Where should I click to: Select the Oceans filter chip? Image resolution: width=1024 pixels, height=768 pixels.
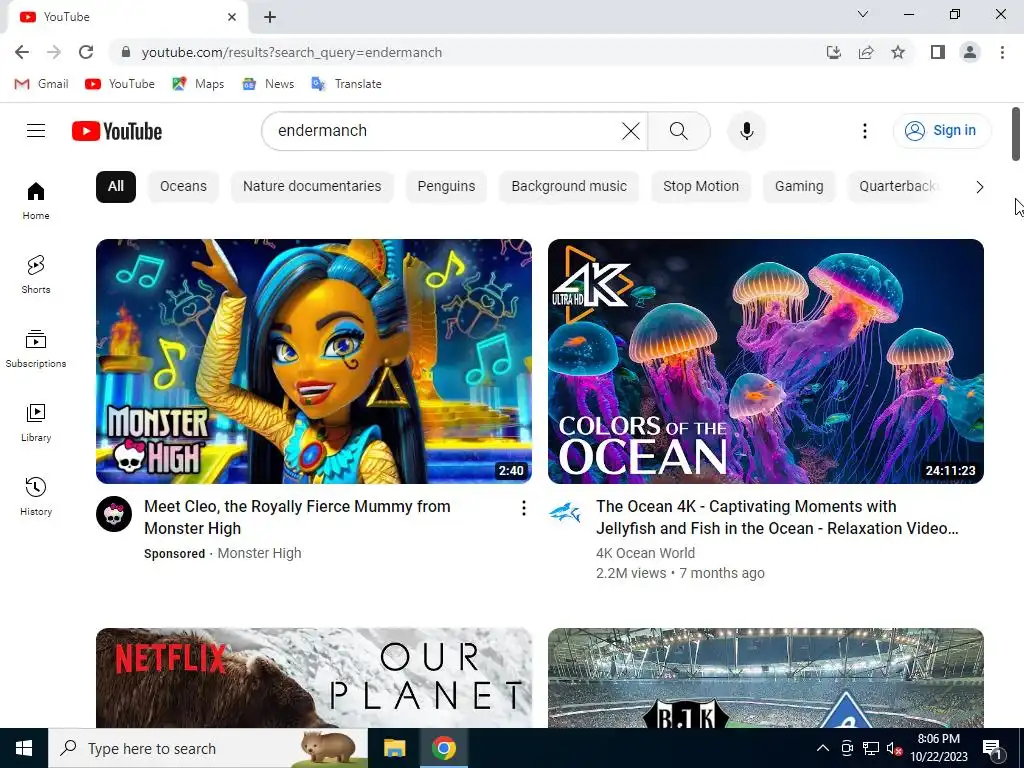click(183, 187)
